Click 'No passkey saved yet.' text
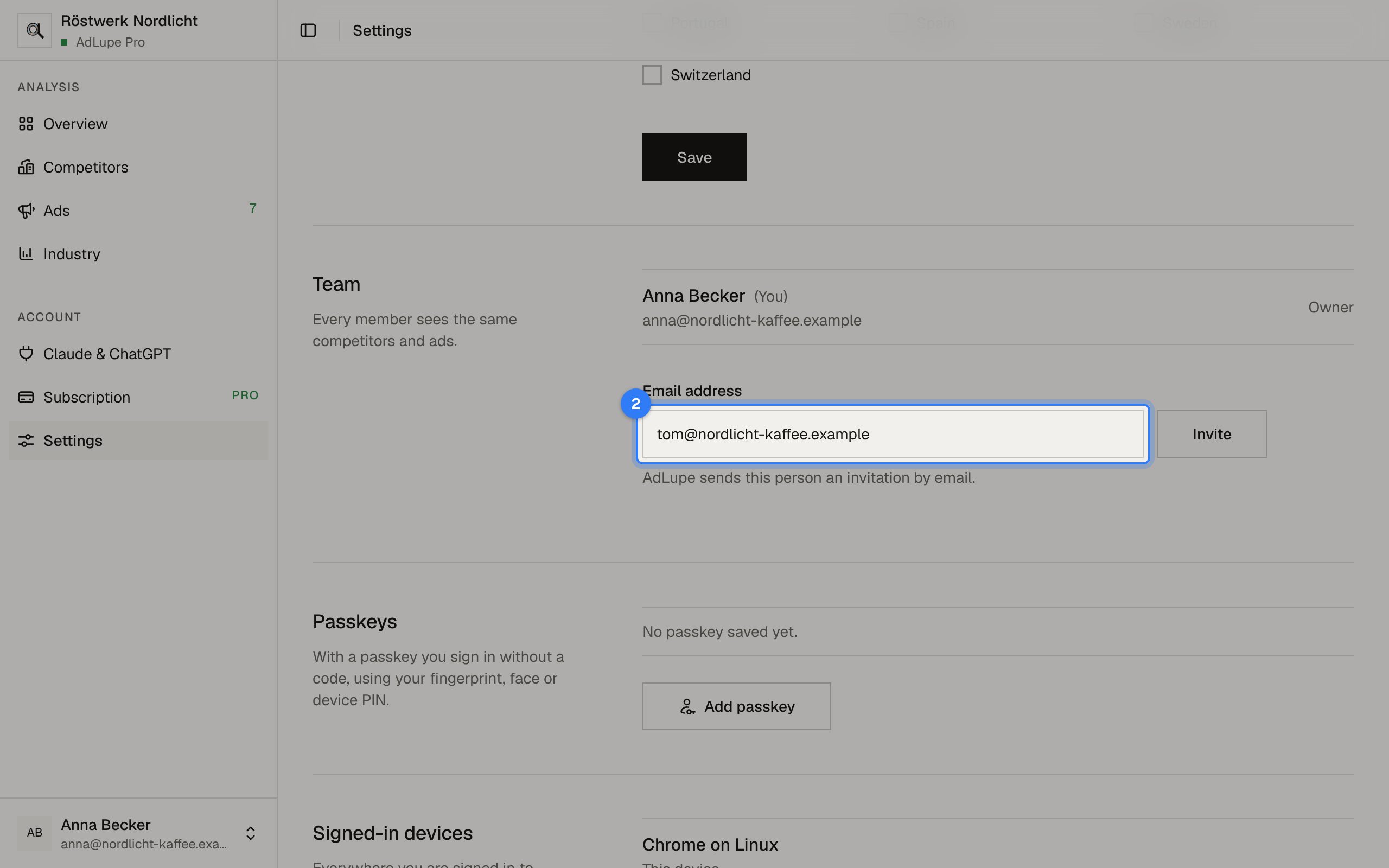This screenshot has width=1389, height=868. point(720,631)
